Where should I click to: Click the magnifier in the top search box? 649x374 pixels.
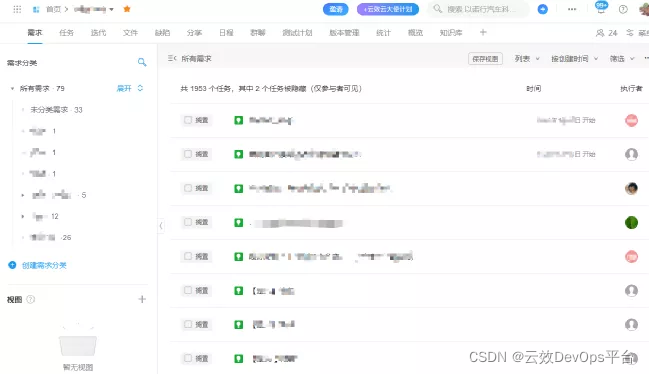point(437,9)
